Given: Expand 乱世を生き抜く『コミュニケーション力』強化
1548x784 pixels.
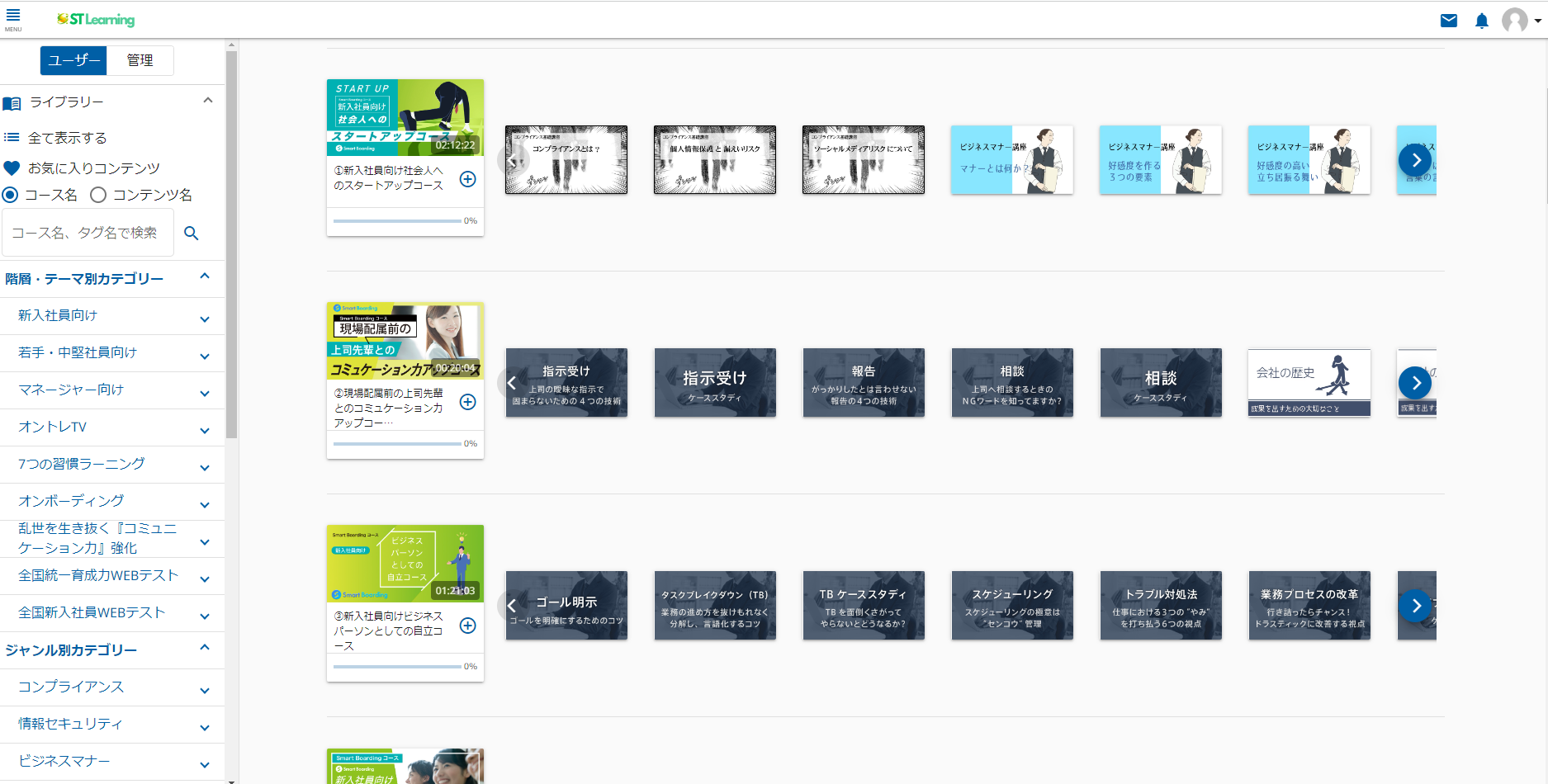Looking at the screenshot, I should [205, 542].
